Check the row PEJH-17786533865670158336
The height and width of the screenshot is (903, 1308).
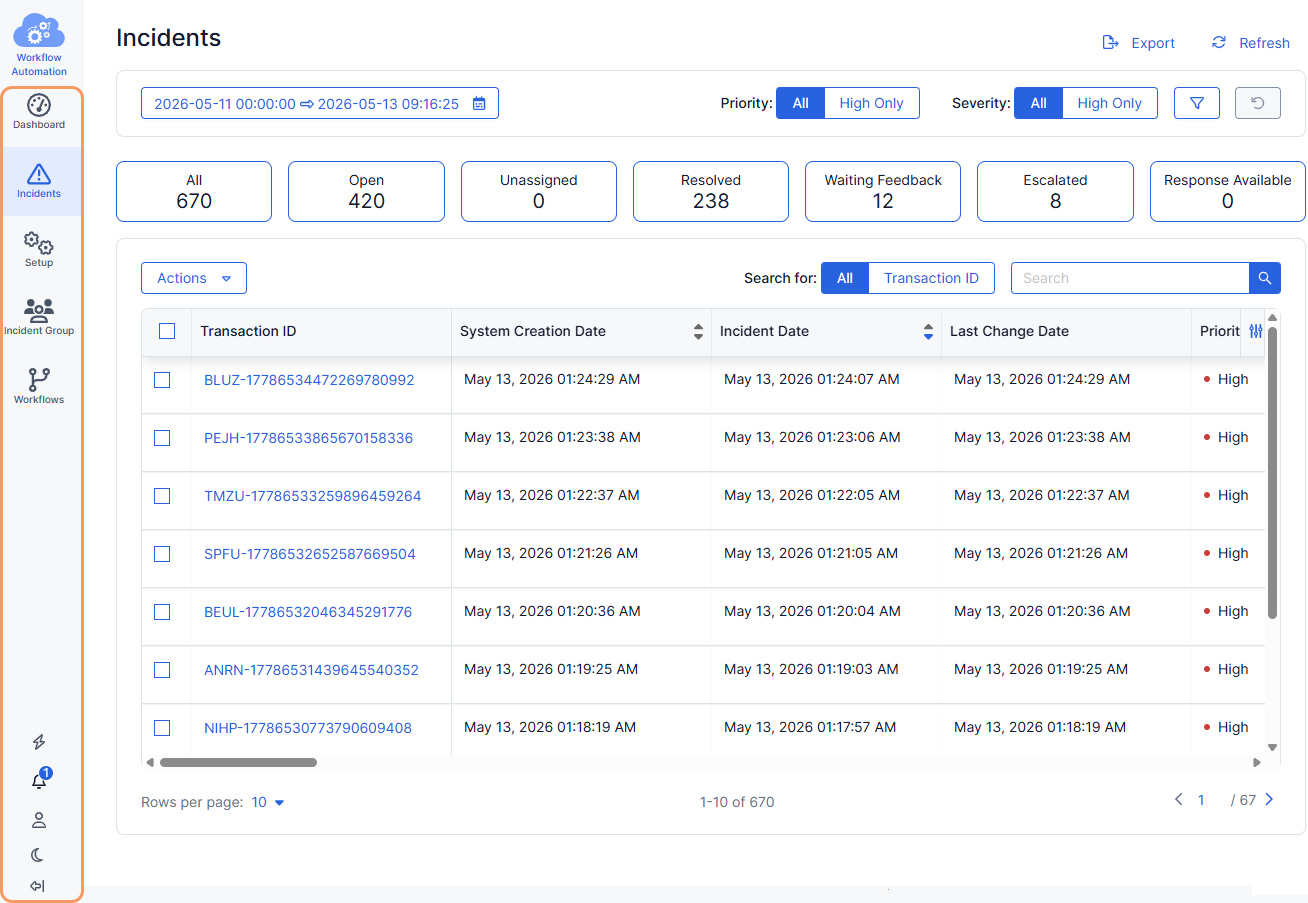(162, 438)
